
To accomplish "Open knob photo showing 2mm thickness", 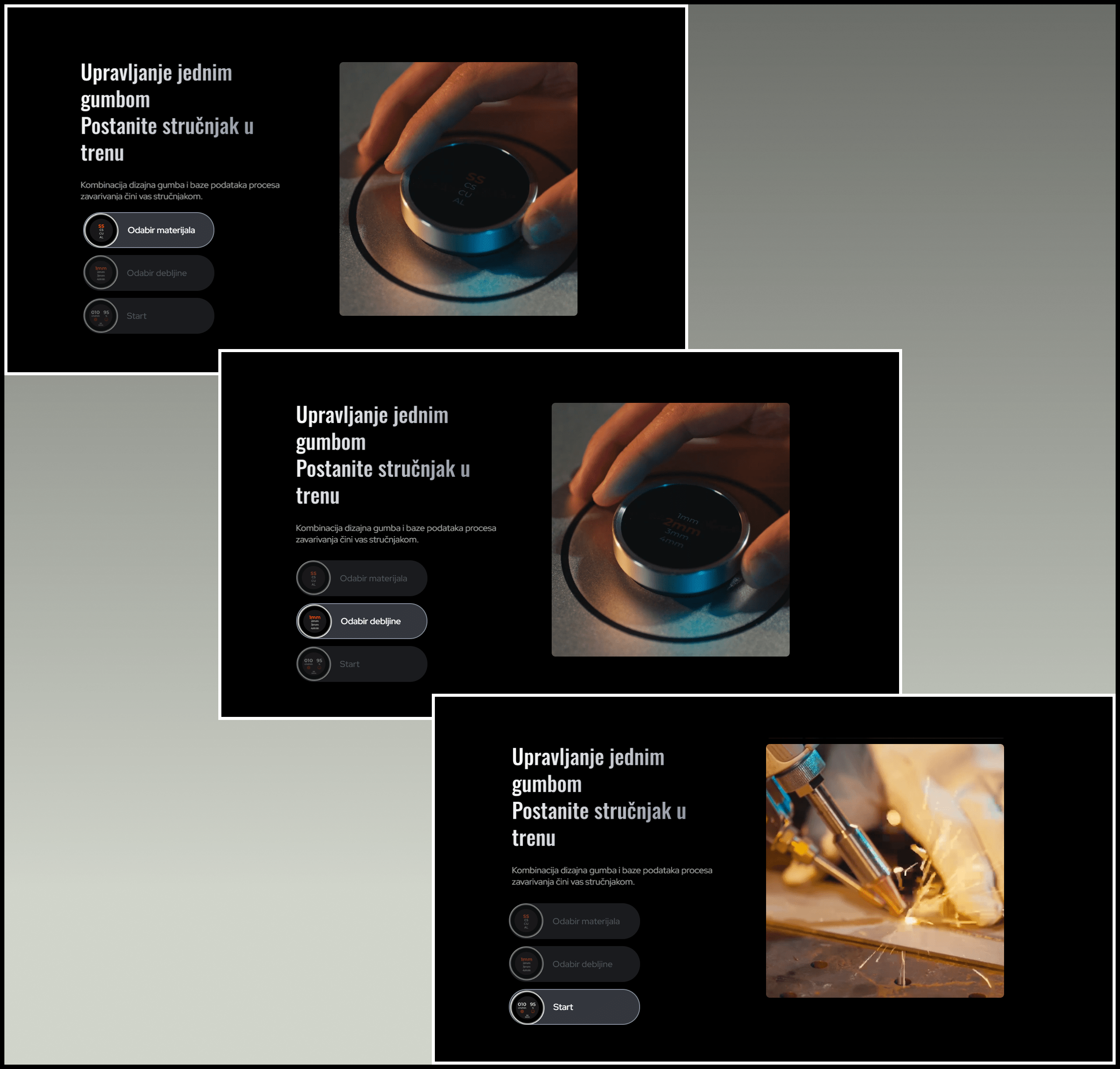I will (x=670, y=529).
